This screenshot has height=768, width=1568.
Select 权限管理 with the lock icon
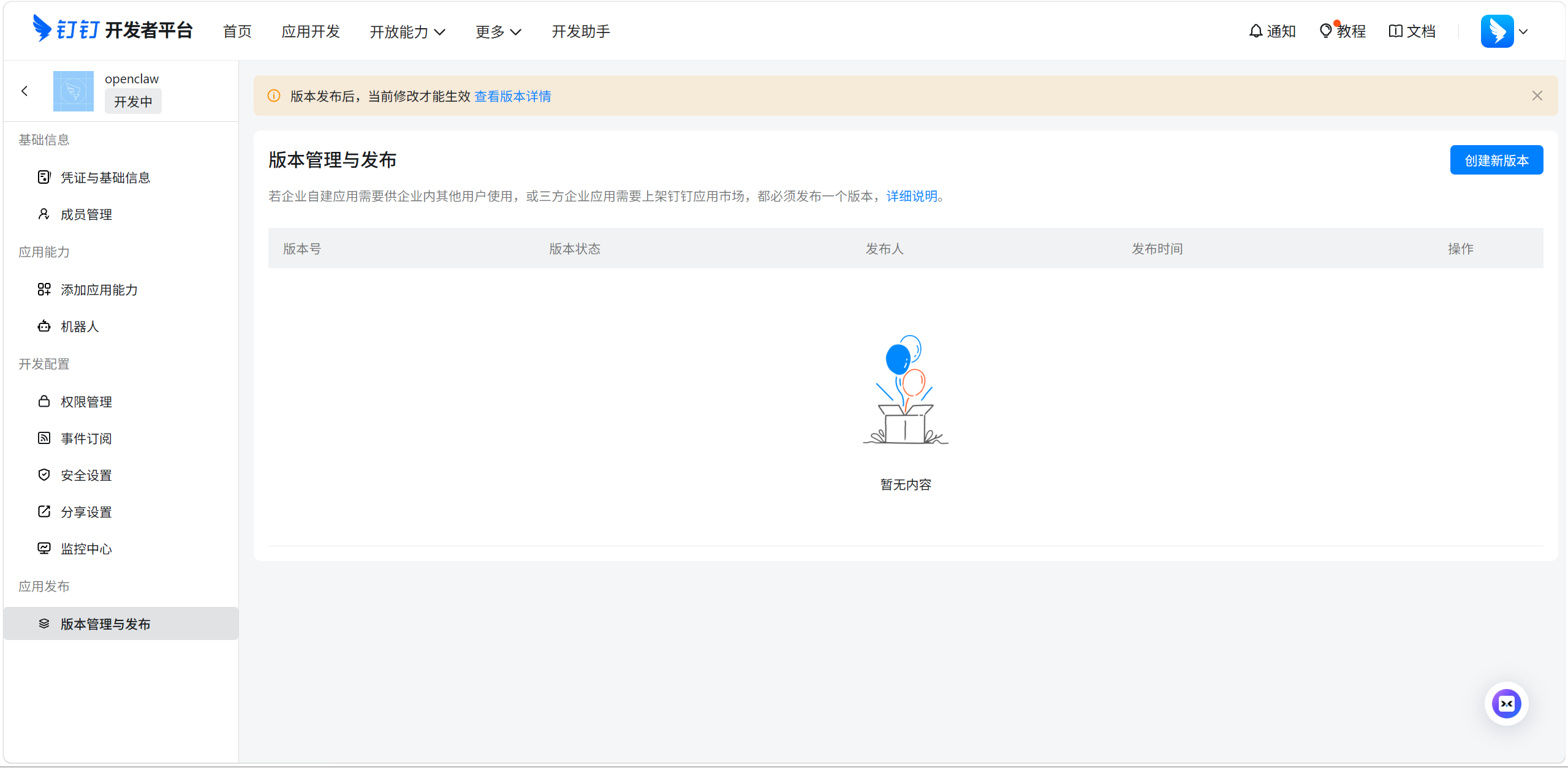86,402
